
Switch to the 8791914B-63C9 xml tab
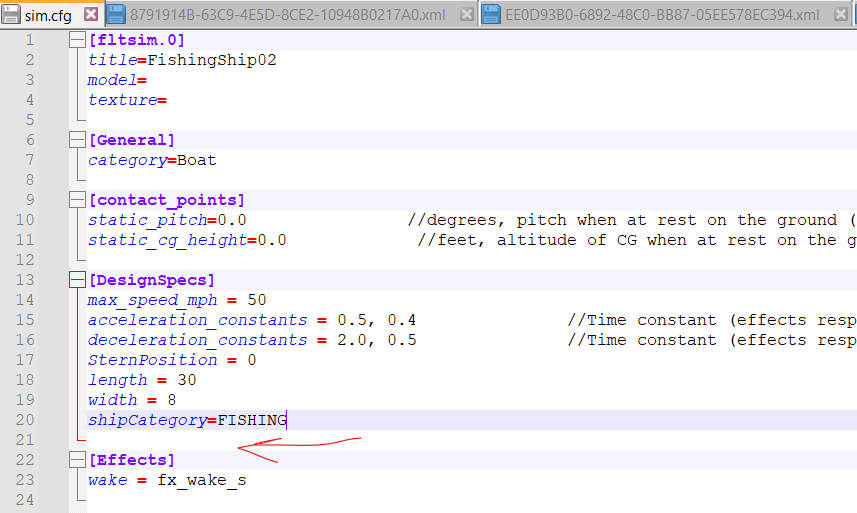pos(290,15)
